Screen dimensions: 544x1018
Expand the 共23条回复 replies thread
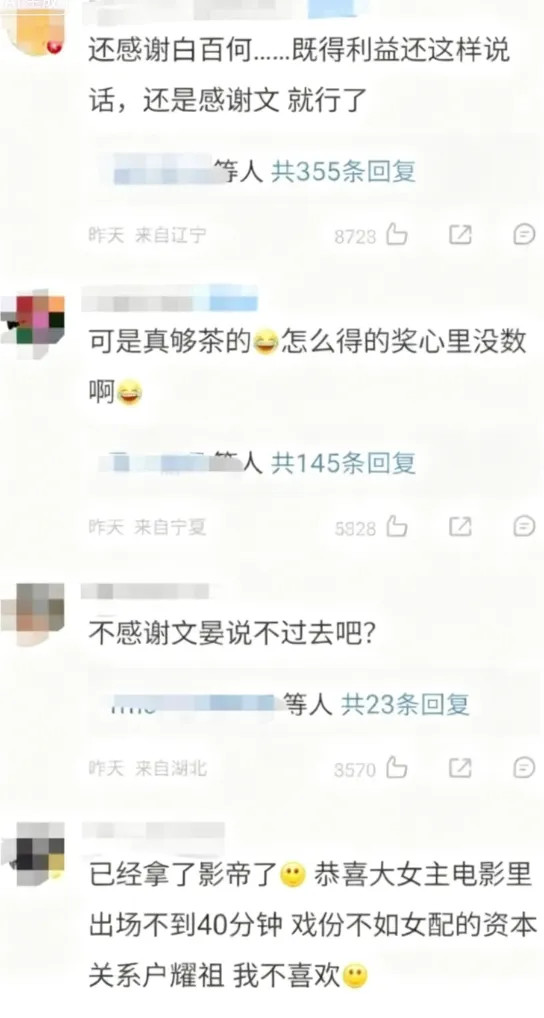[x=405, y=704]
